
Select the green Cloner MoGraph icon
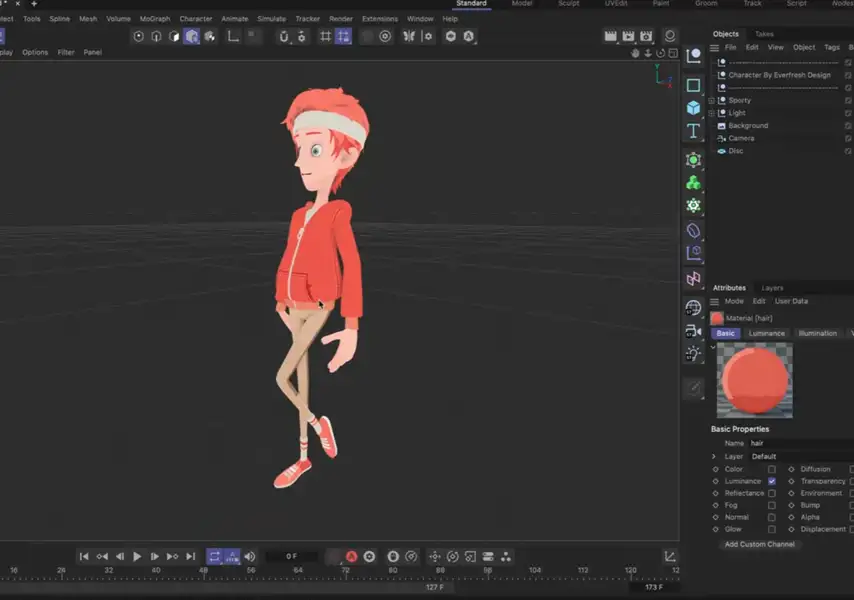(693, 183)
